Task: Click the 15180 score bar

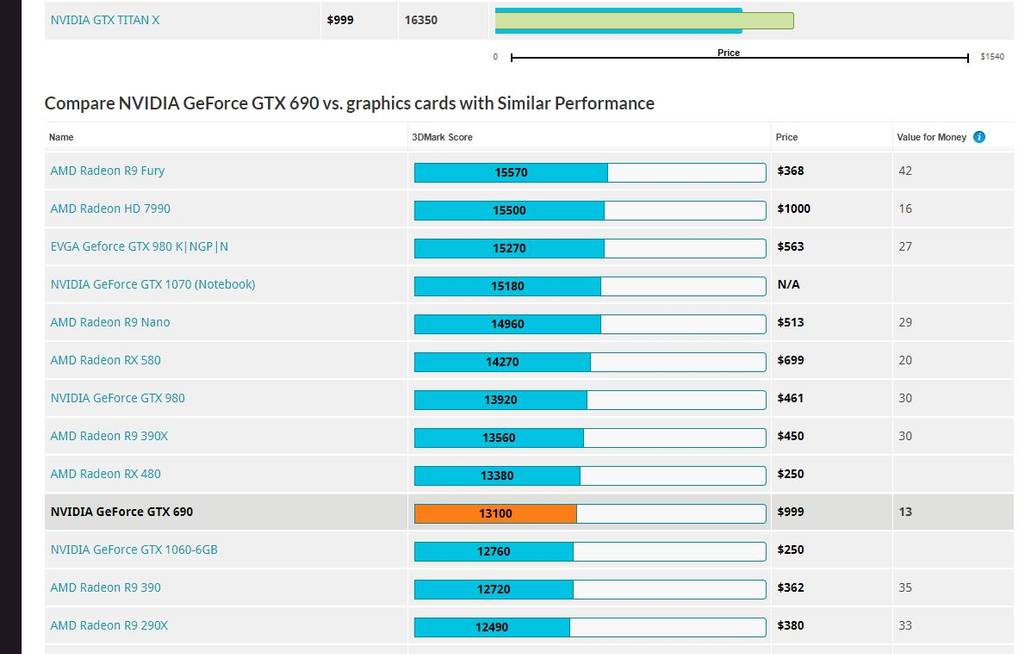Action: pyautogui.click(x=590, y=286)
